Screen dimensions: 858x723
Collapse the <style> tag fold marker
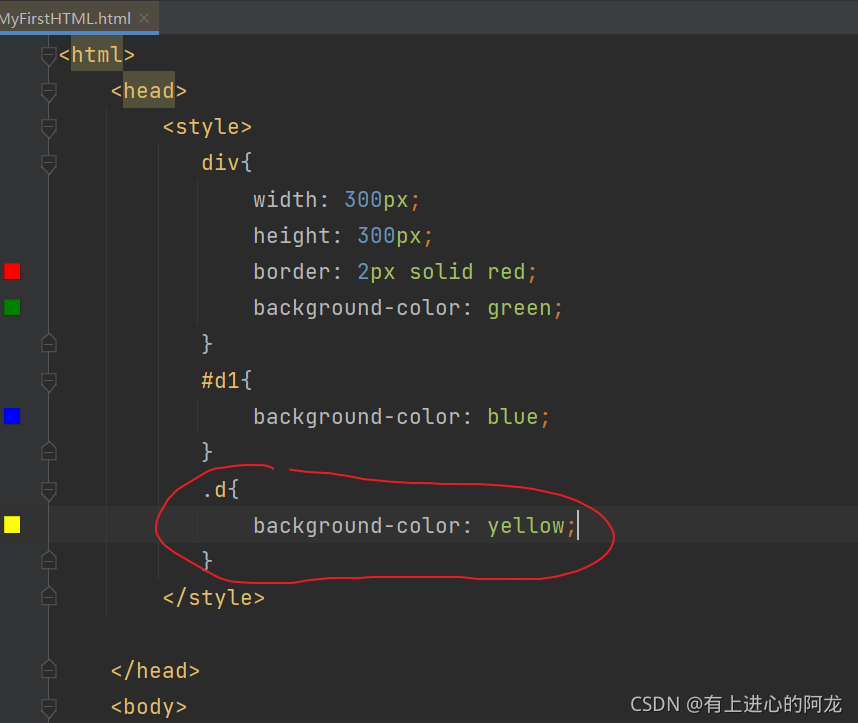pyautogui.click(x=49, y=128)
